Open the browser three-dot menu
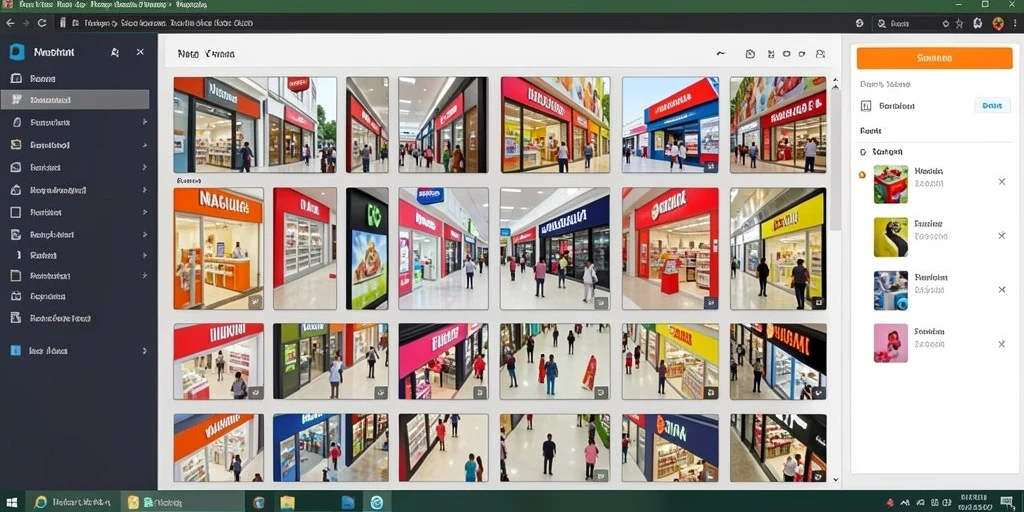The height and width of the screenshot is (512, 1024). click(1016, 24)
